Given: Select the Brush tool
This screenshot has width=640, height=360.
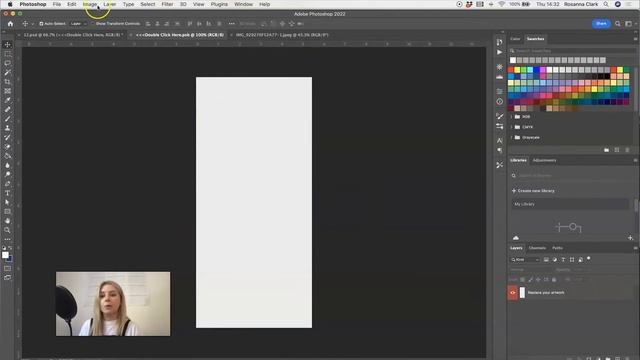Looking at the screenshot, I should pyautogui.click(x=7, y=119).
